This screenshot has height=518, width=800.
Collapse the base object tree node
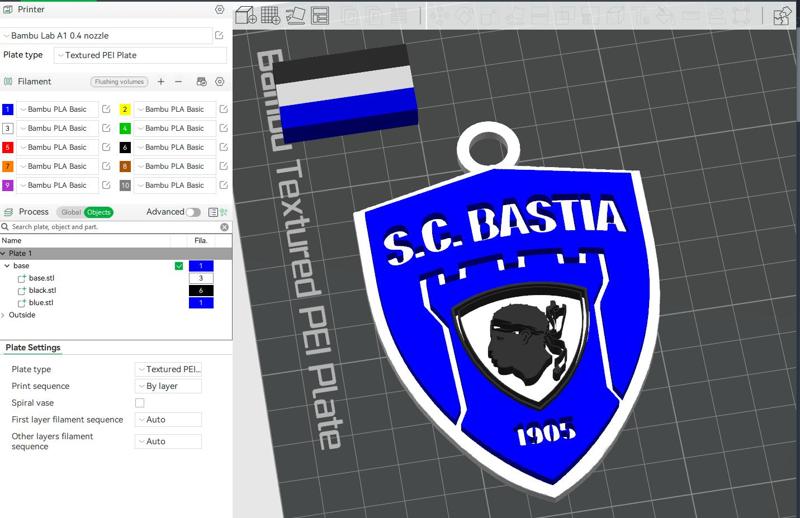7,266
